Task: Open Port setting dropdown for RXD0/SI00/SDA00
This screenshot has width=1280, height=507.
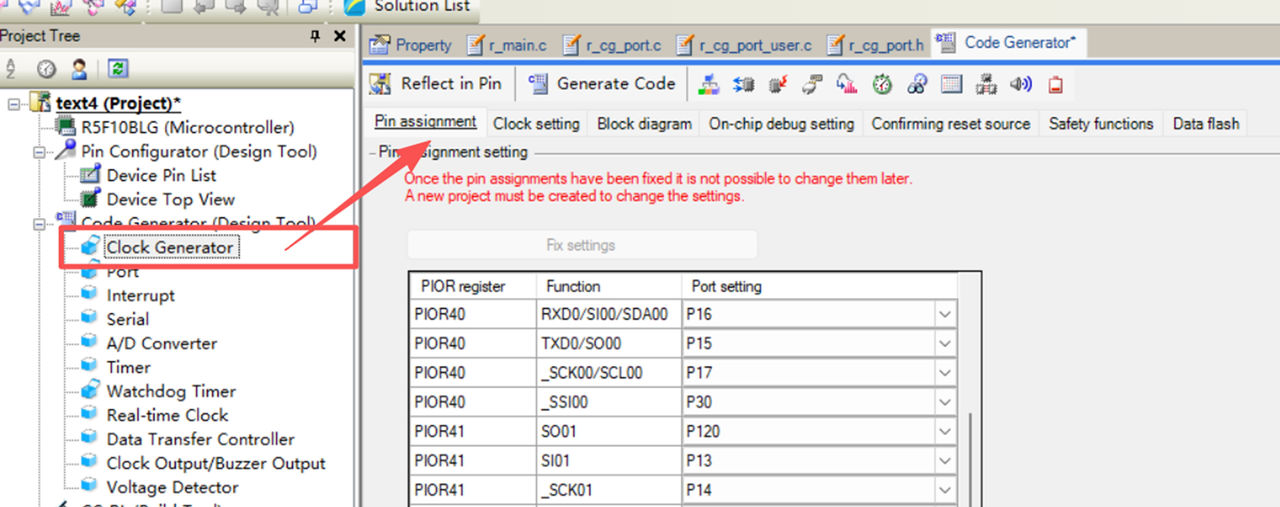Action: pos(944,314)
